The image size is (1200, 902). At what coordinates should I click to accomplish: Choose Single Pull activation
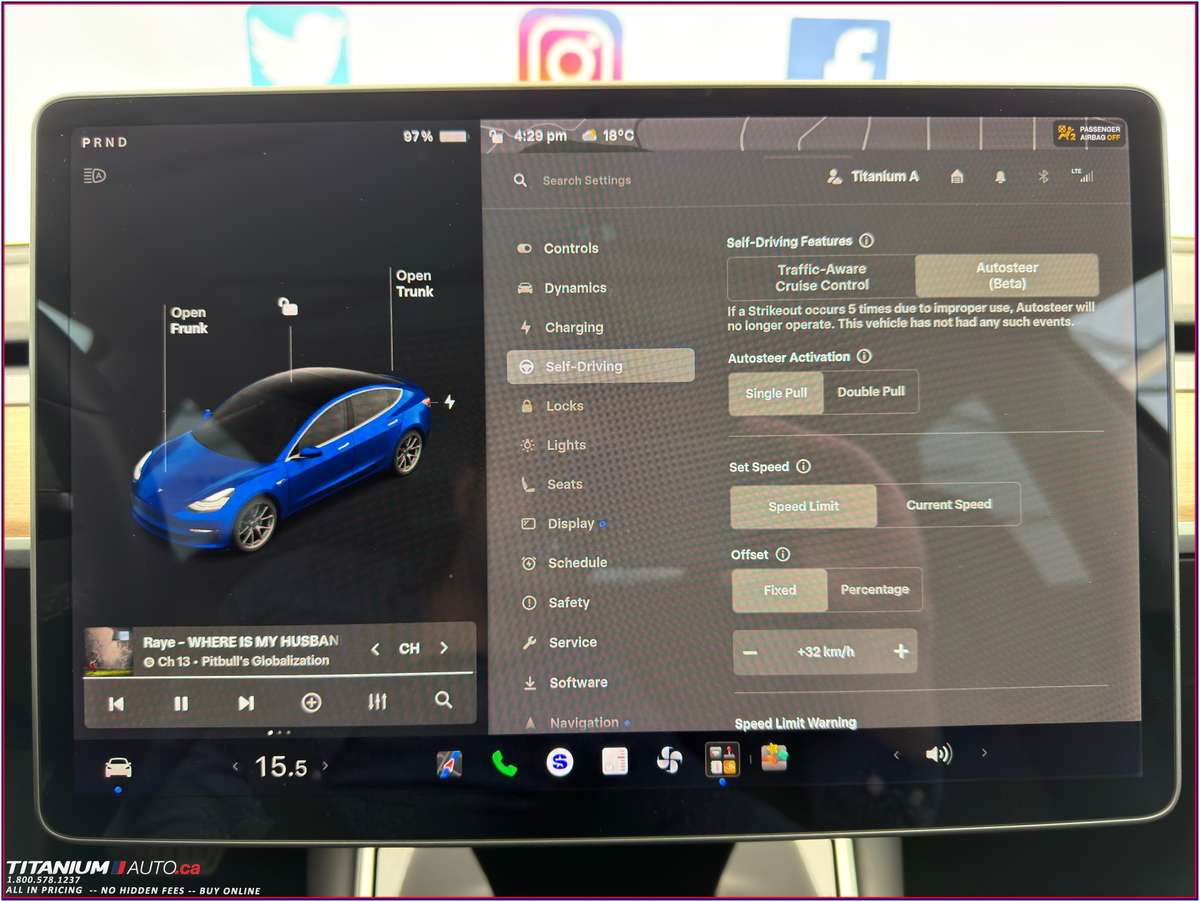coord(776,393)
